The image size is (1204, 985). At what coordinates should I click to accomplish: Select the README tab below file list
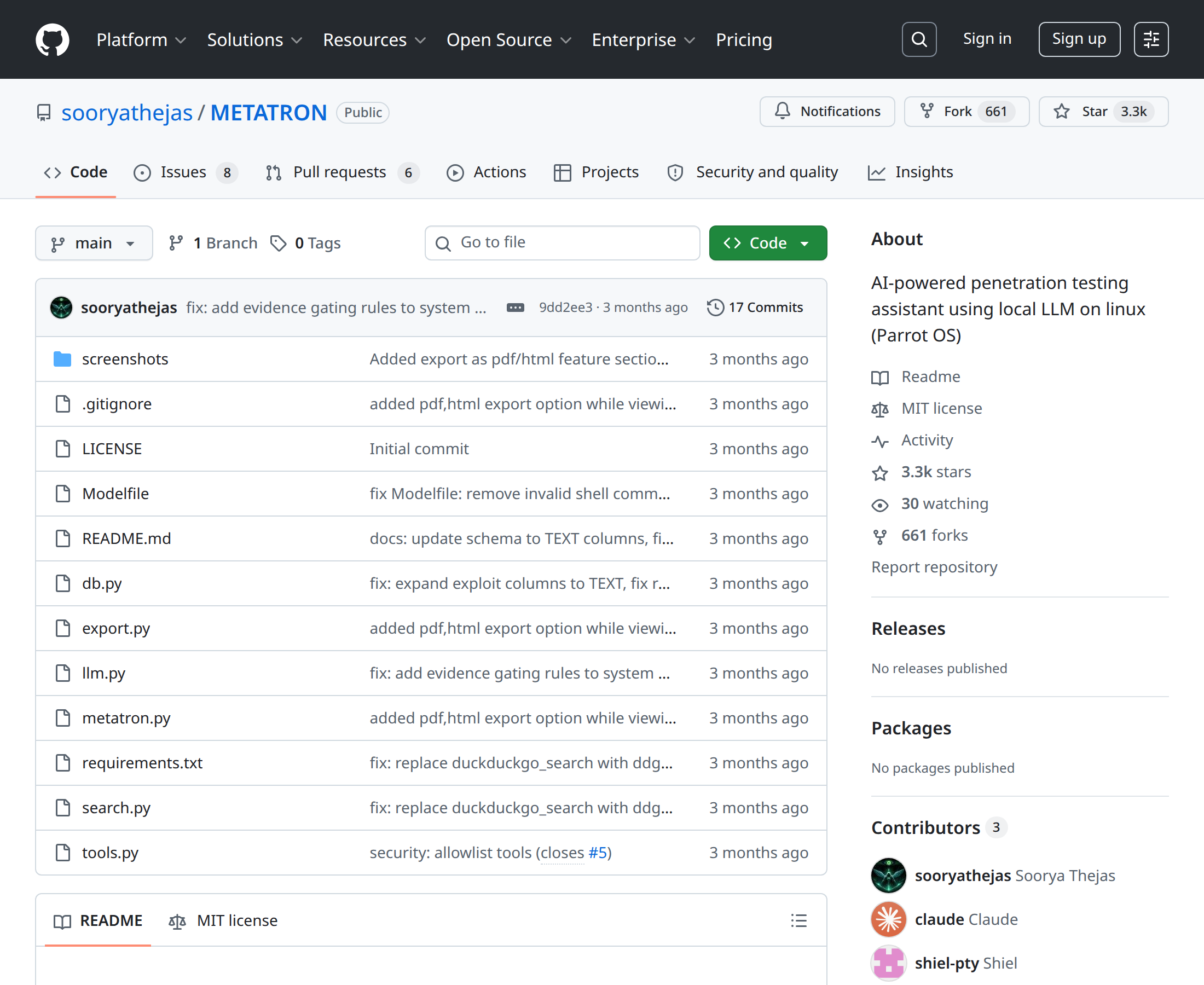(97, 920)
